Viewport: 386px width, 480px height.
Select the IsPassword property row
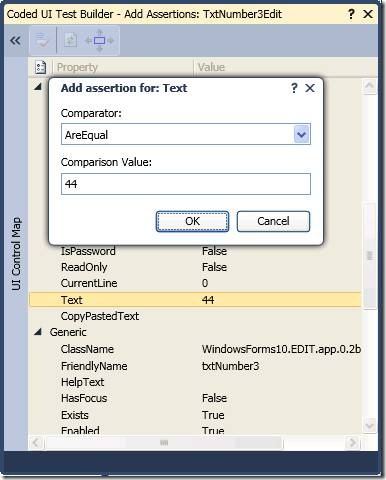(x=195, y=251)
